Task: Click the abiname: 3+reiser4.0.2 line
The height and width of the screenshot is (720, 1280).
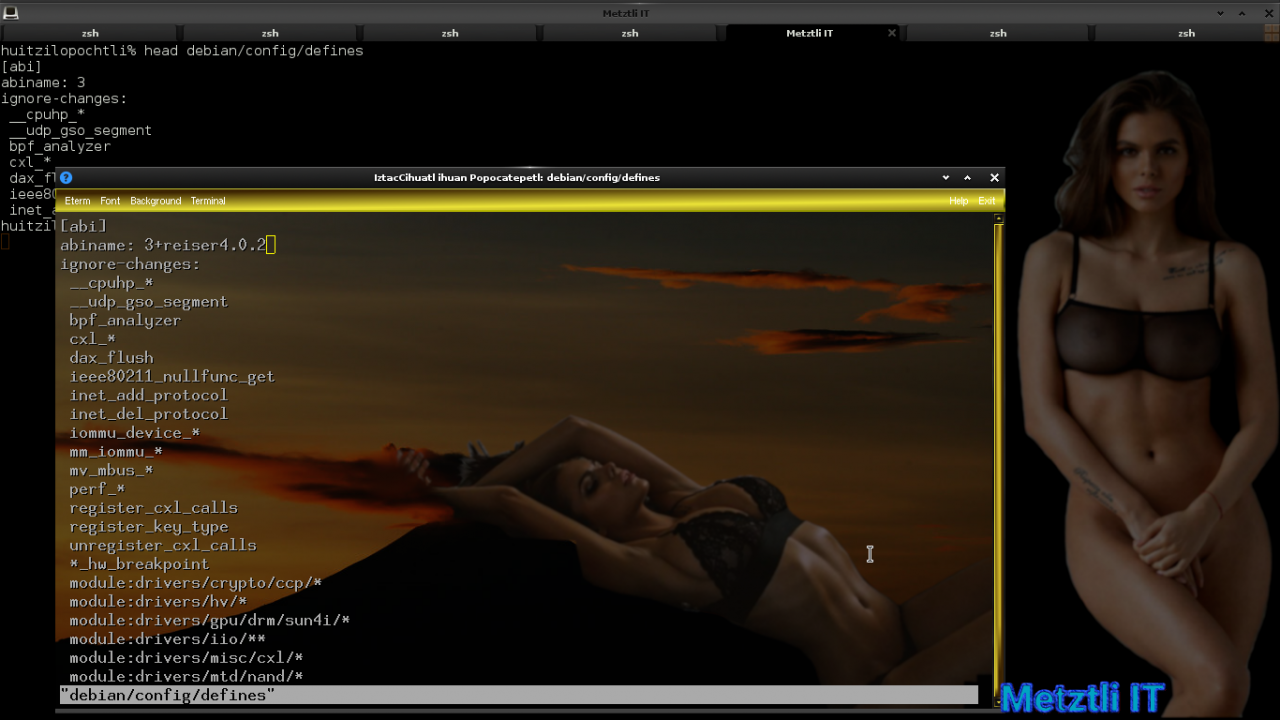Action: [163, 245]
